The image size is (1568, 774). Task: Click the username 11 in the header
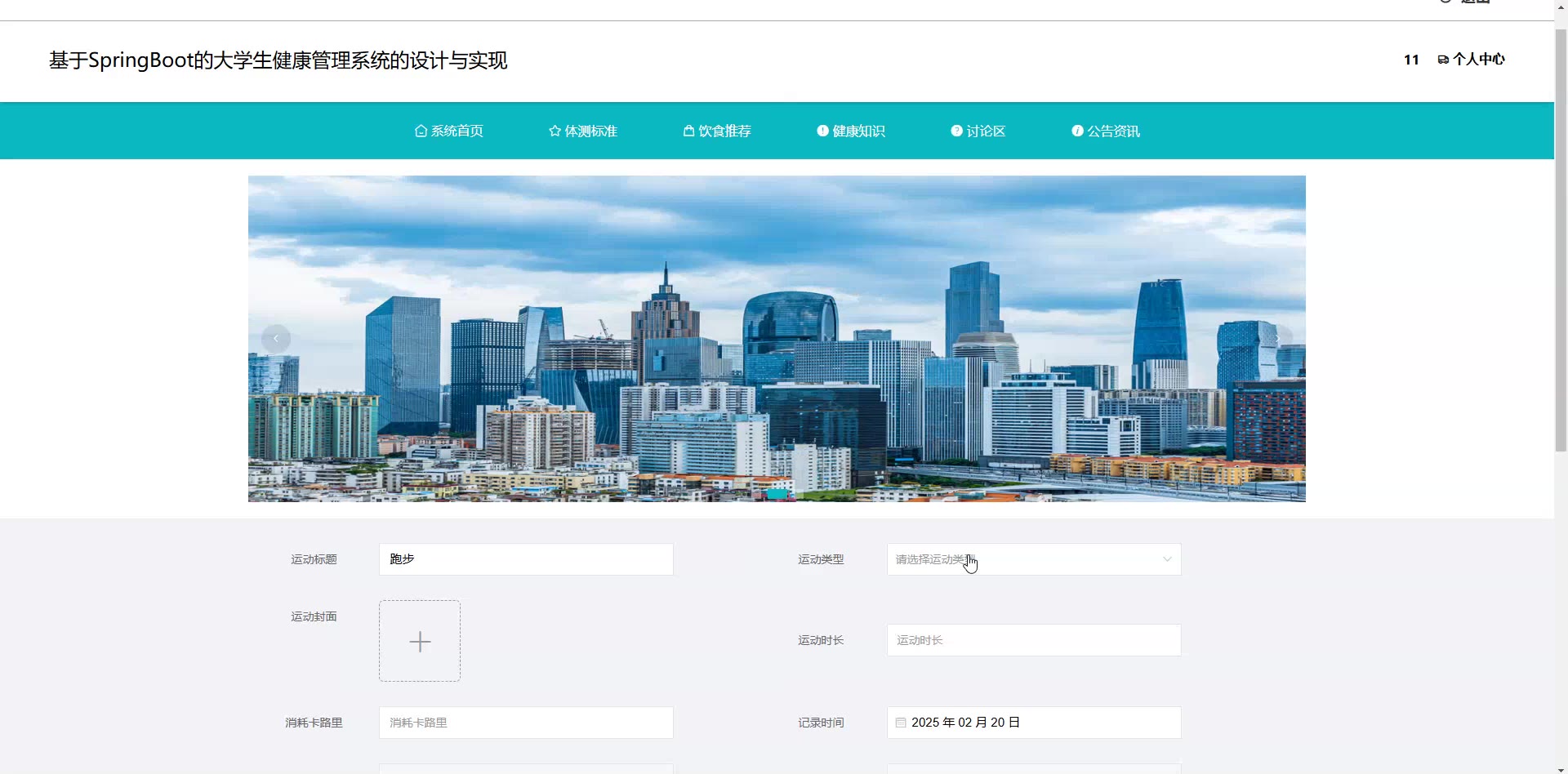pyautogui.click(x=1411, y=60)
